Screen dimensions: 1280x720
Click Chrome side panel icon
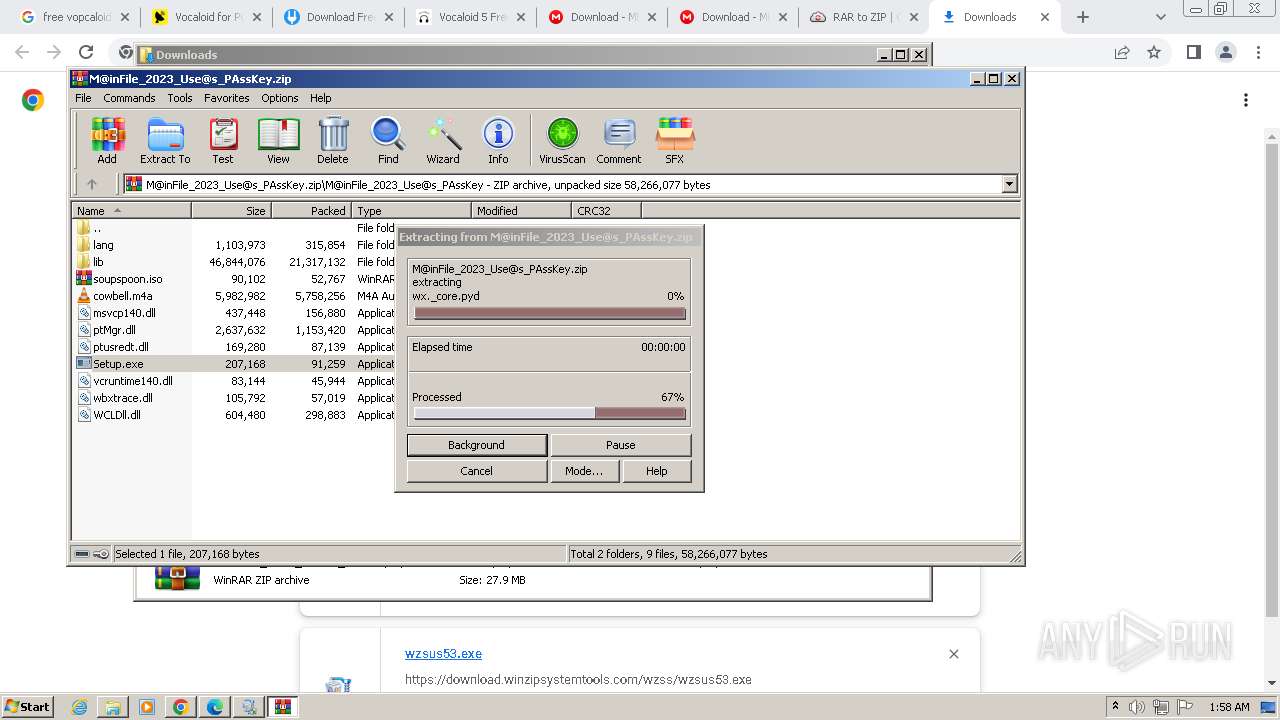pyautogui.click(x=1193, y=52)
